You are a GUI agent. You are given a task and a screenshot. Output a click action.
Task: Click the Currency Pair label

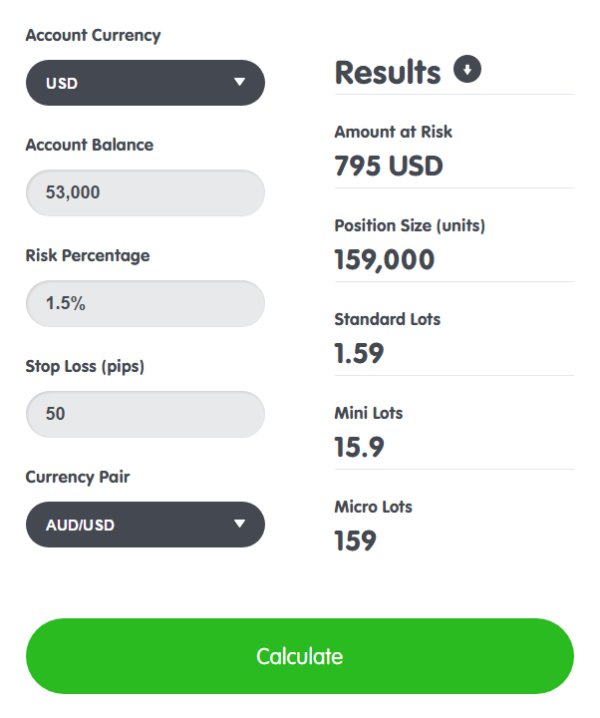[x=78, y=477]
